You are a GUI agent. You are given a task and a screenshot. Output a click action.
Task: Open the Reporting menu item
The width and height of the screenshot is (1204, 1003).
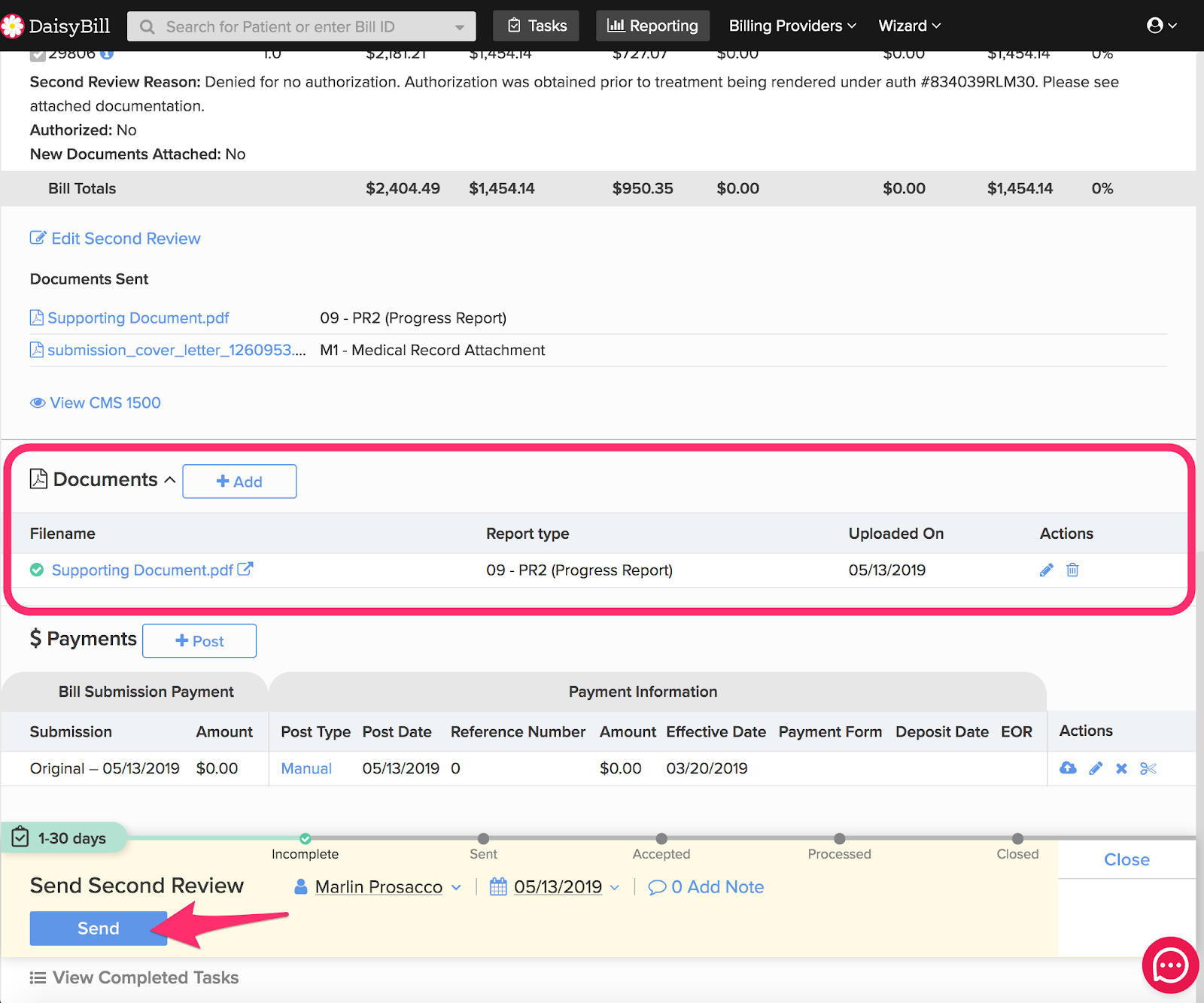coord(652,26)
